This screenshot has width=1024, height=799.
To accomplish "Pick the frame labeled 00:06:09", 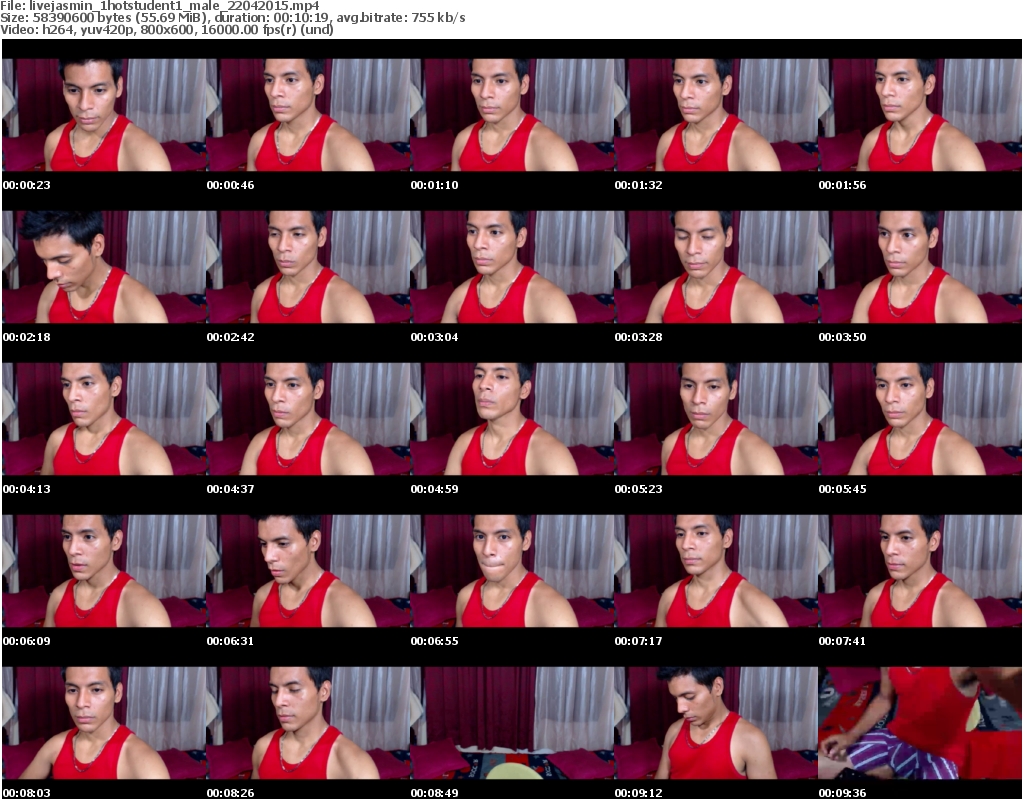I will (x=104, y=571).
